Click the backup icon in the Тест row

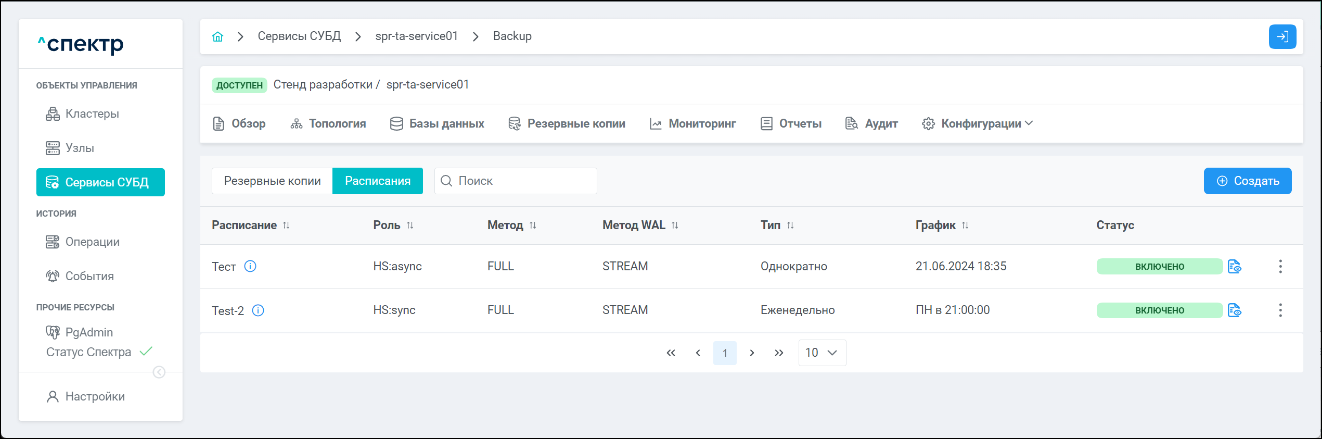tap(1235, 267)
